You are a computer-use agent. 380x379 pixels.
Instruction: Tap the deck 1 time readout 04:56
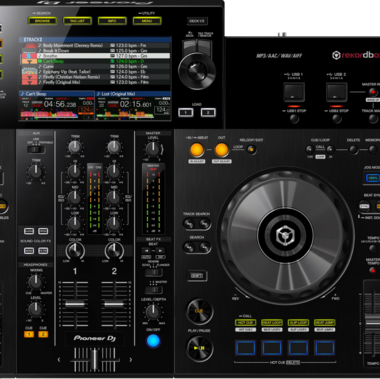click(x=59, y=104)
